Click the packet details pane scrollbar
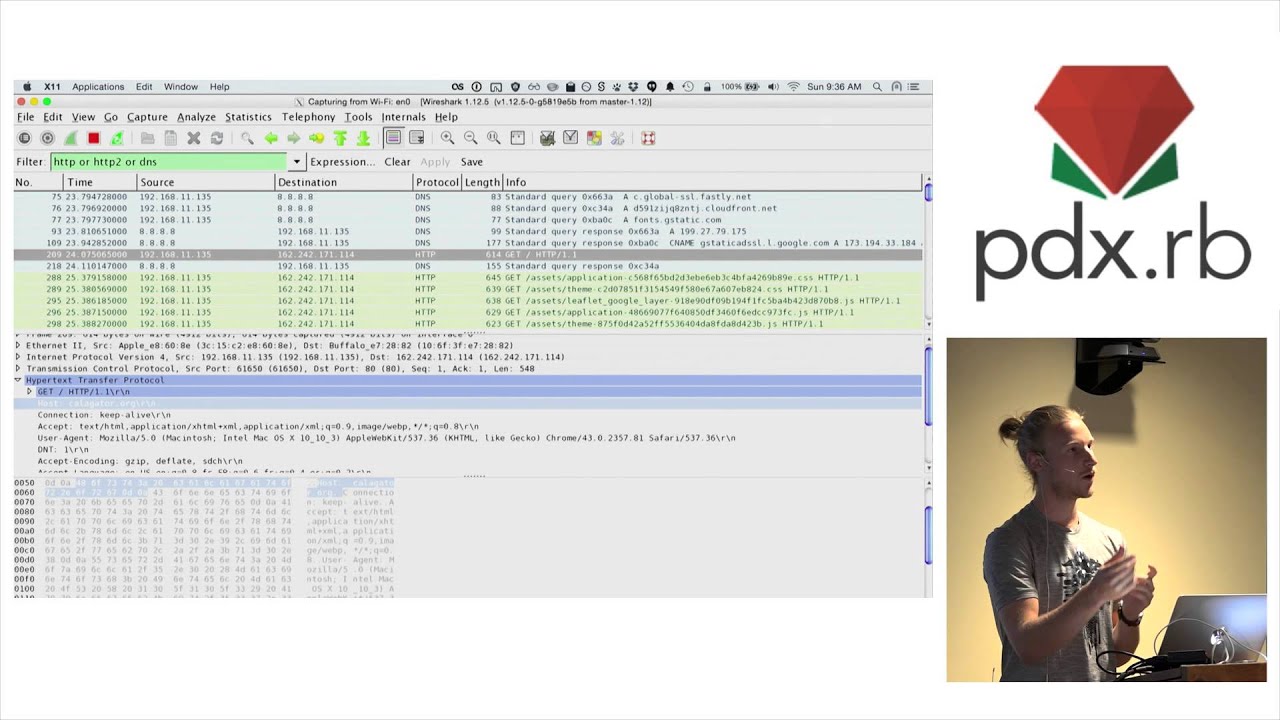This screenshot has height=720, width=1280. point(928,402)
